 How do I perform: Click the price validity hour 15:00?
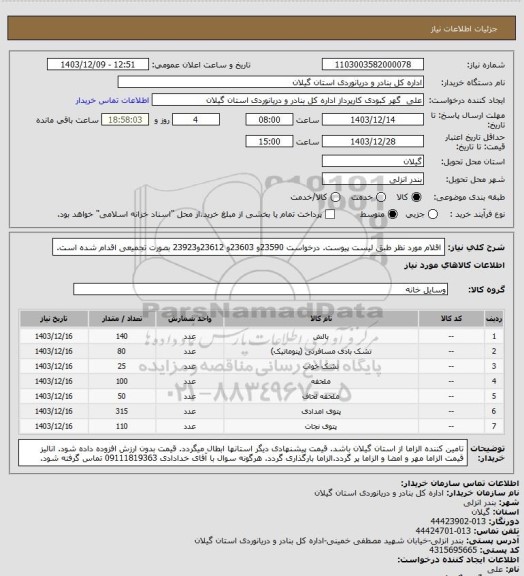coord(269,141)
